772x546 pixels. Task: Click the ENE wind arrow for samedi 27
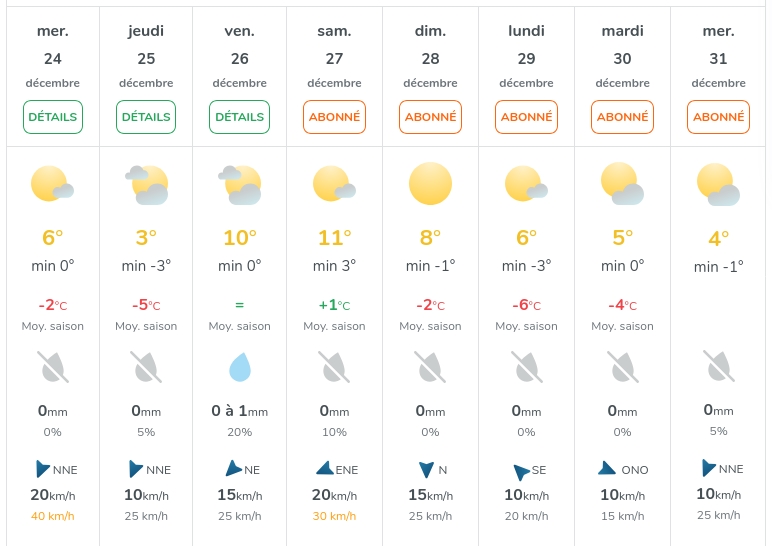pos(324,468)
